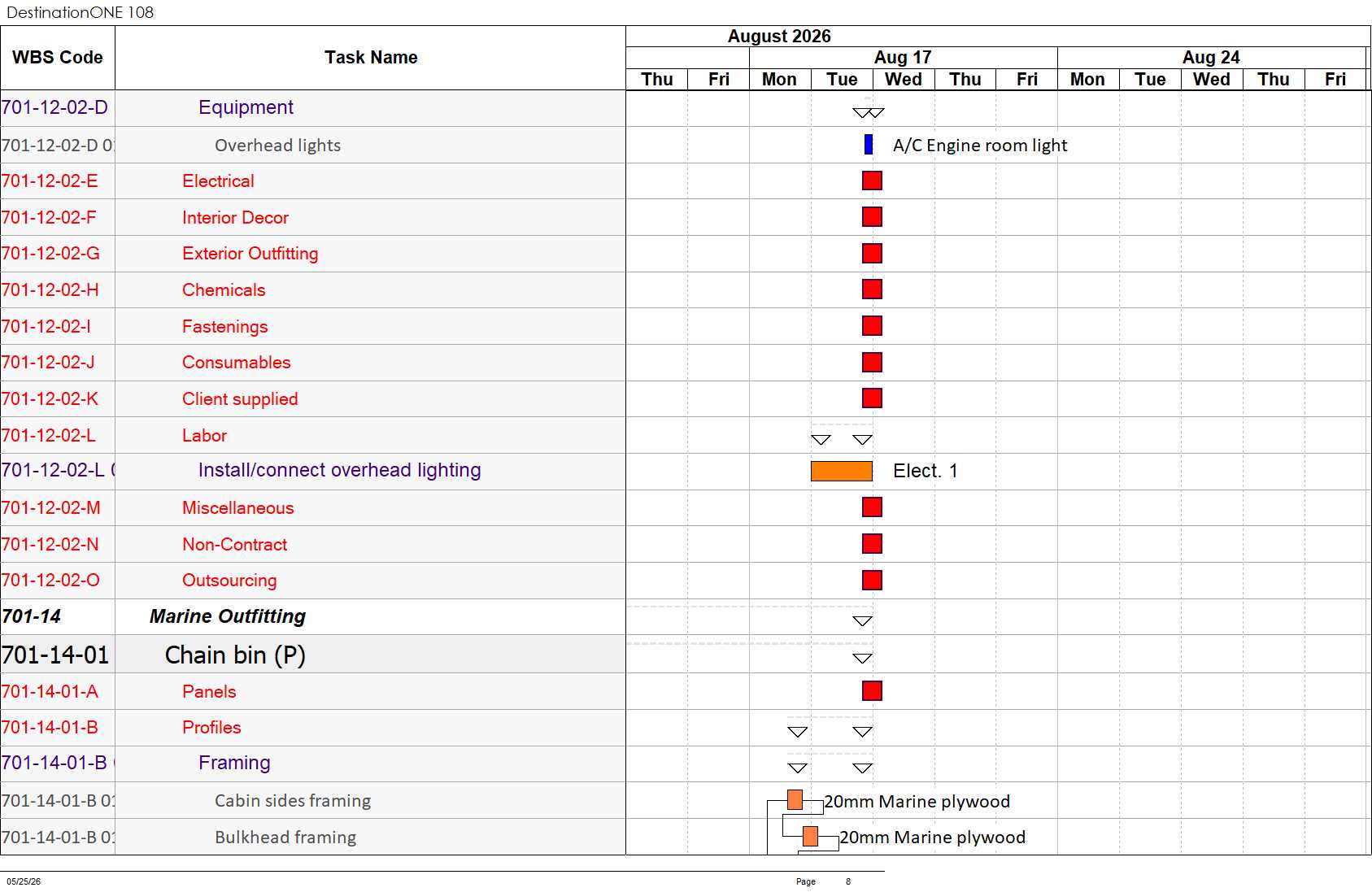The height and width of the screenshot is (892, 1372).
Task: Click the DestinationONE 108 title text
Action: pyautogui.click(x=80, y=12)
